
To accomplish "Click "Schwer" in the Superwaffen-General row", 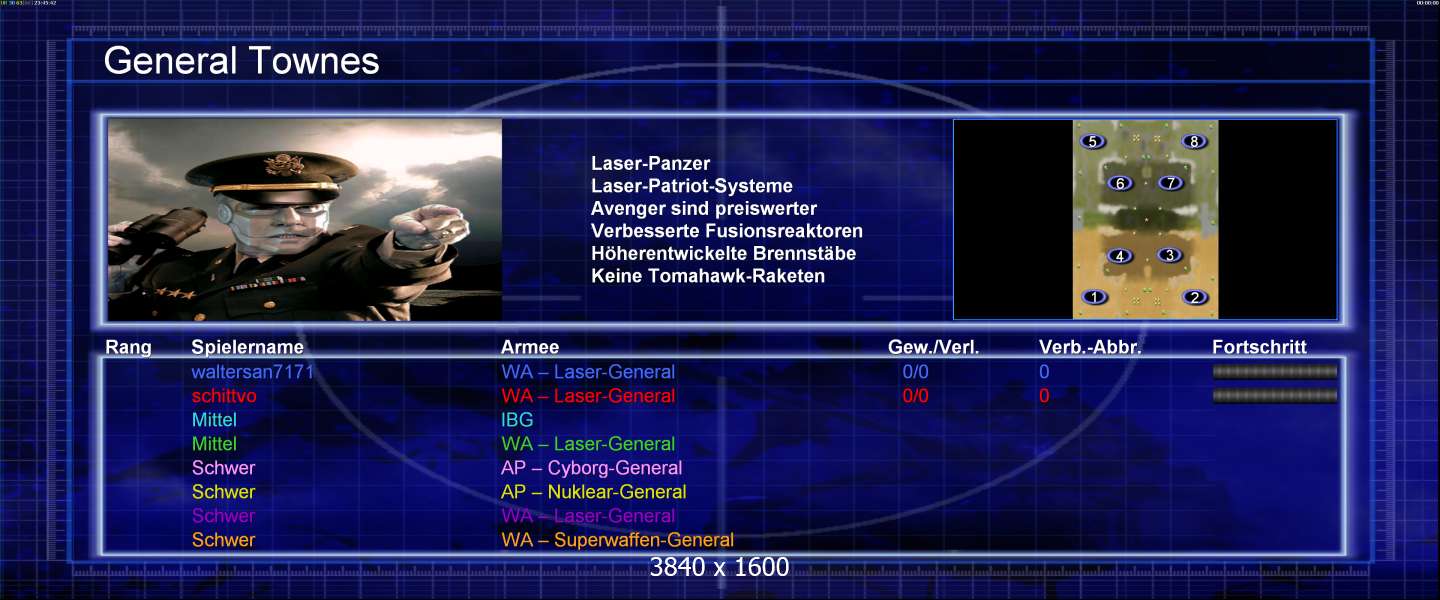I will 223,540.
